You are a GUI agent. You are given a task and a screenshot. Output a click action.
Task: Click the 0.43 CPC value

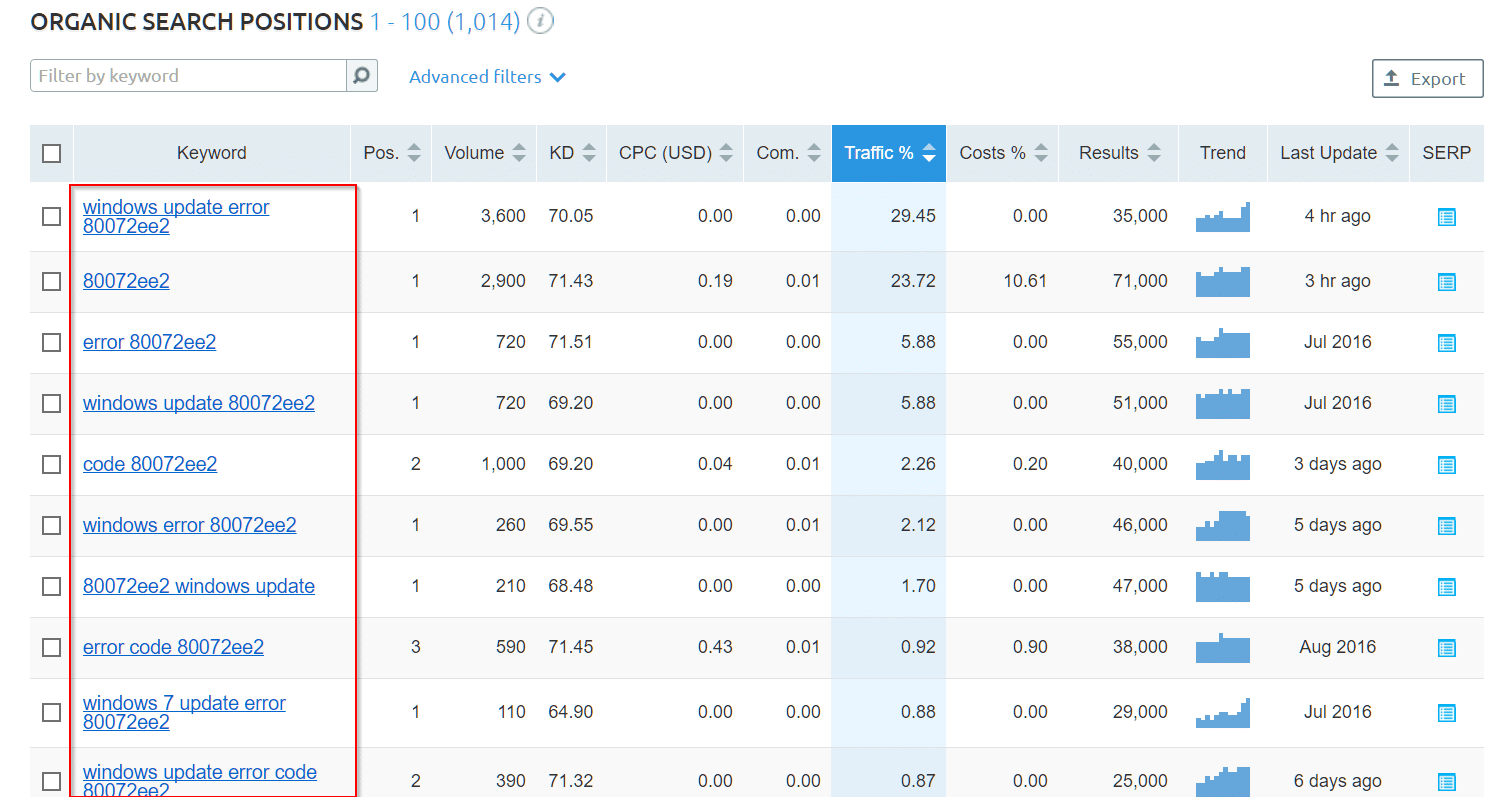coord(715,647)
